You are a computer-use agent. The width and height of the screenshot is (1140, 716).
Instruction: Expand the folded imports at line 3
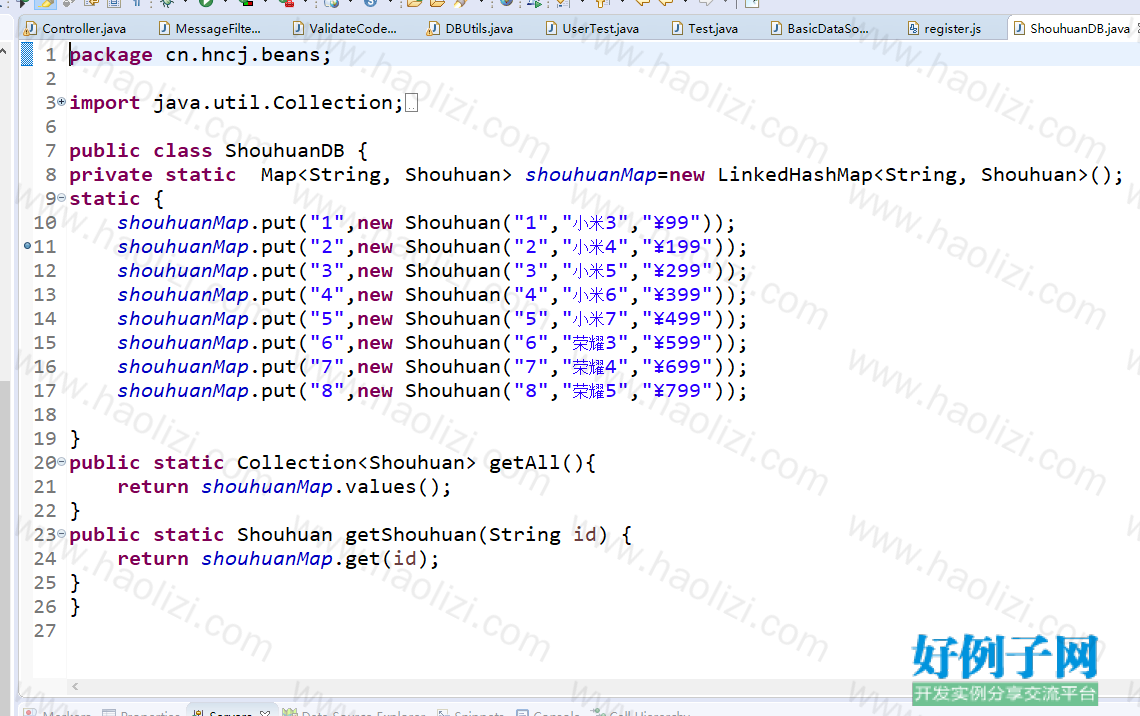[62, 102]
